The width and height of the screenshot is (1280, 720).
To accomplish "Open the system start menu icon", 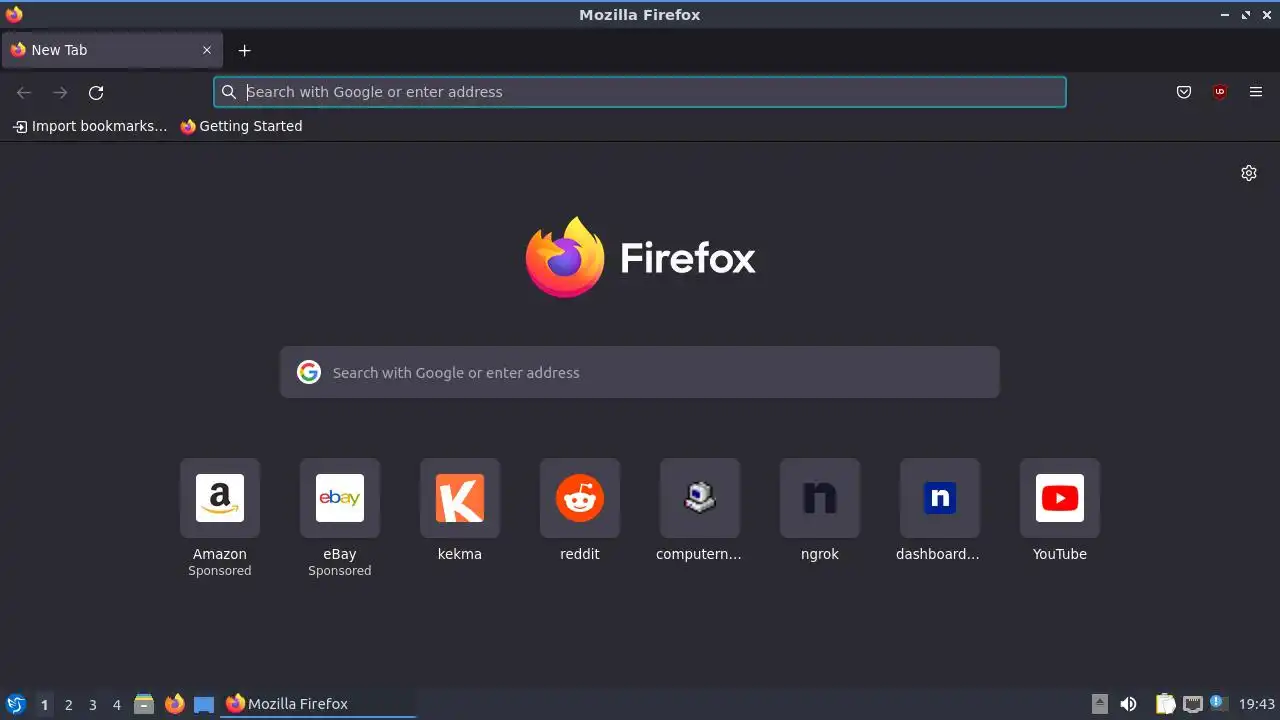I will tap(16, 704).
